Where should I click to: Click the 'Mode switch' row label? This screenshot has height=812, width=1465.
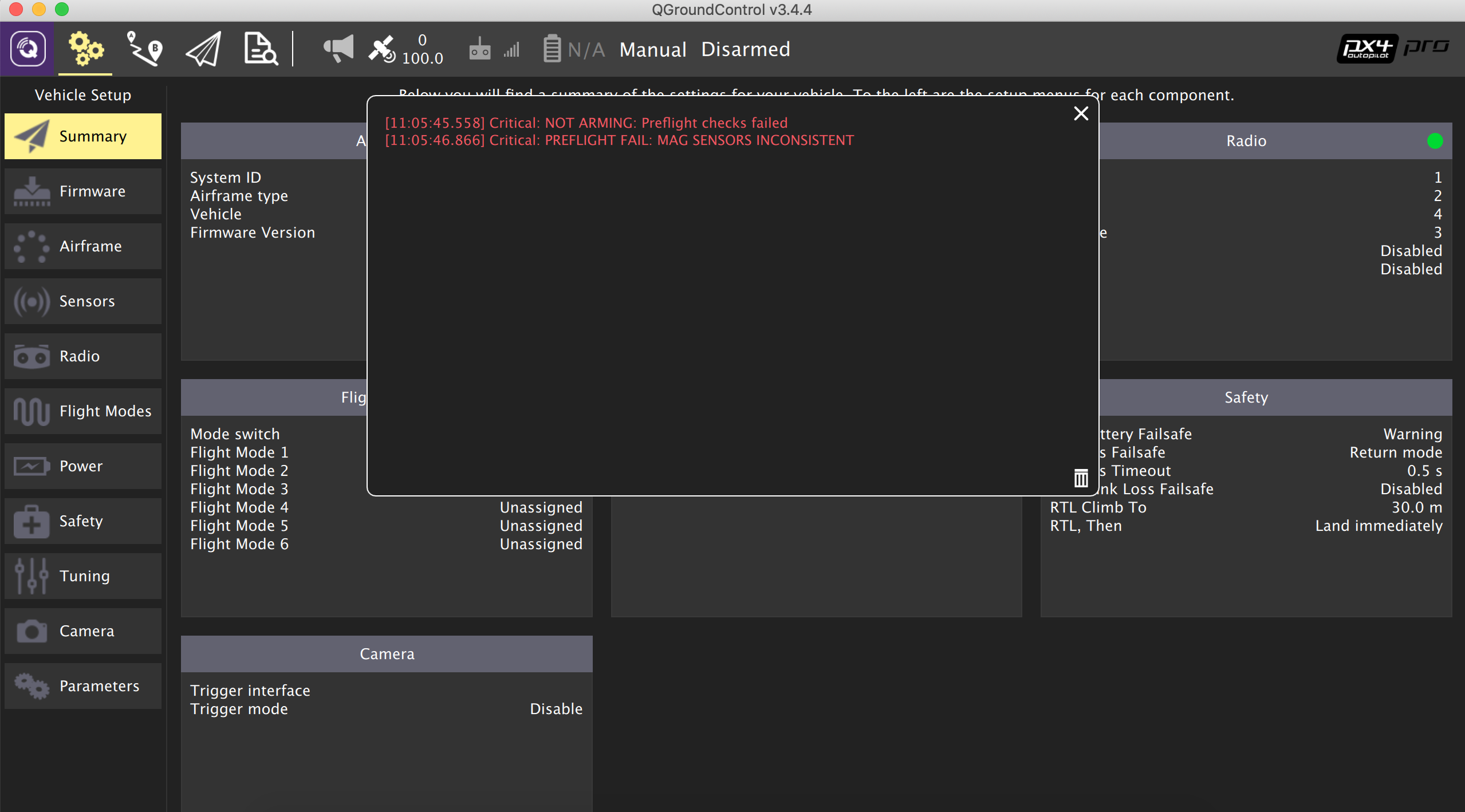click(235, 434)
